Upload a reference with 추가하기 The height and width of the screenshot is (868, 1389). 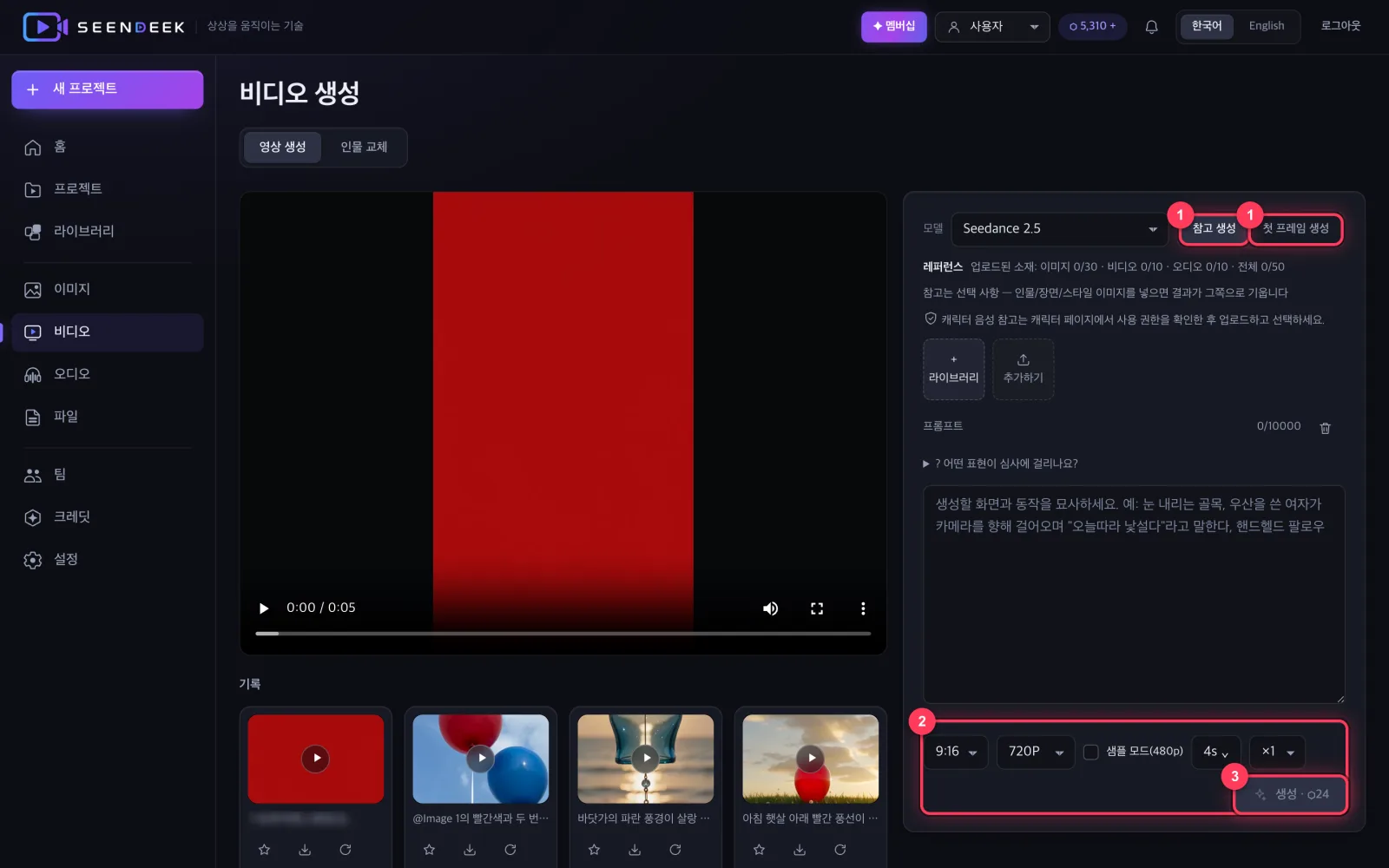(x=1024, y=369)
